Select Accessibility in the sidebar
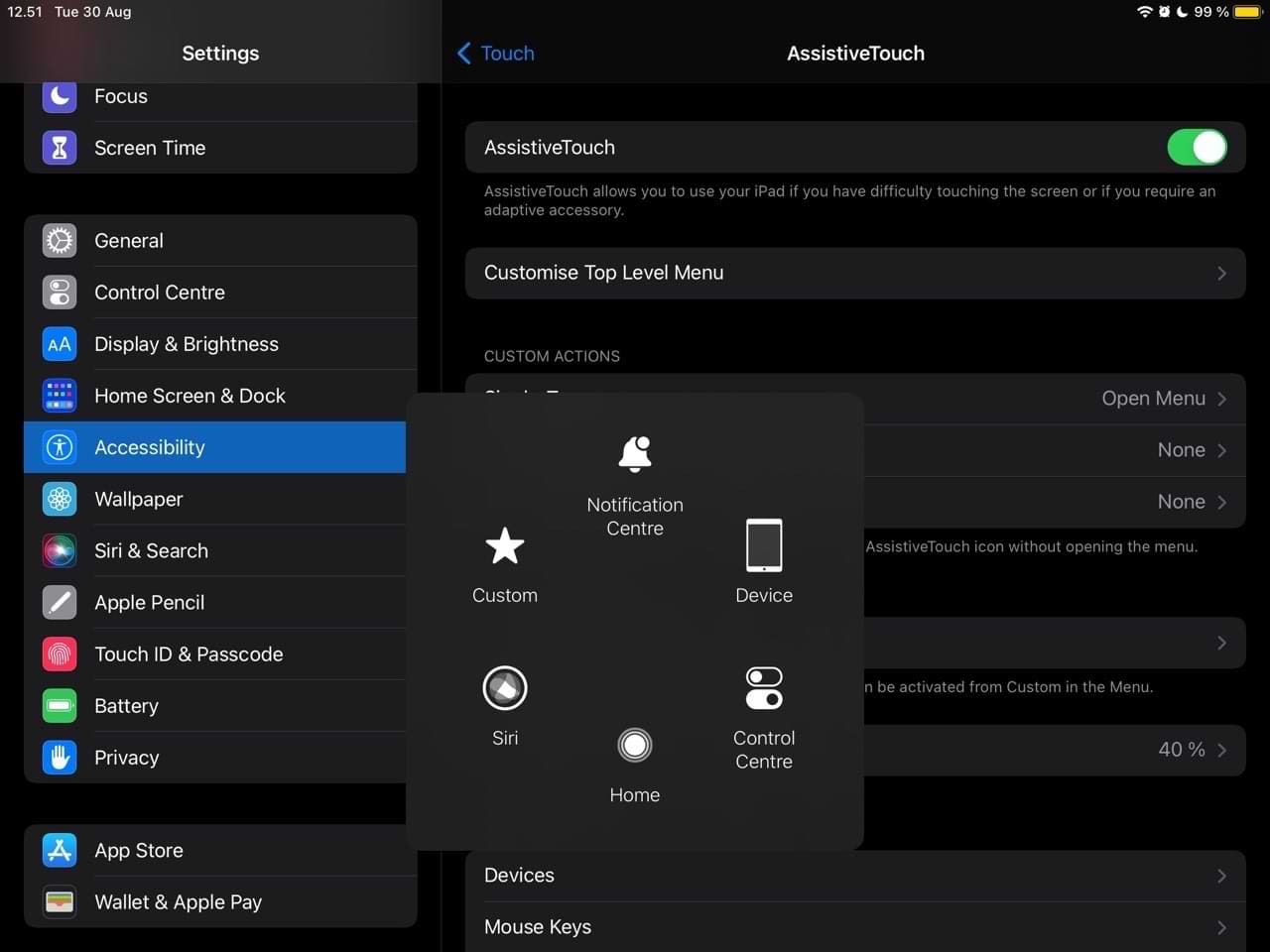This screenshot has width=1270, height=952. click(x=214, y=447)
